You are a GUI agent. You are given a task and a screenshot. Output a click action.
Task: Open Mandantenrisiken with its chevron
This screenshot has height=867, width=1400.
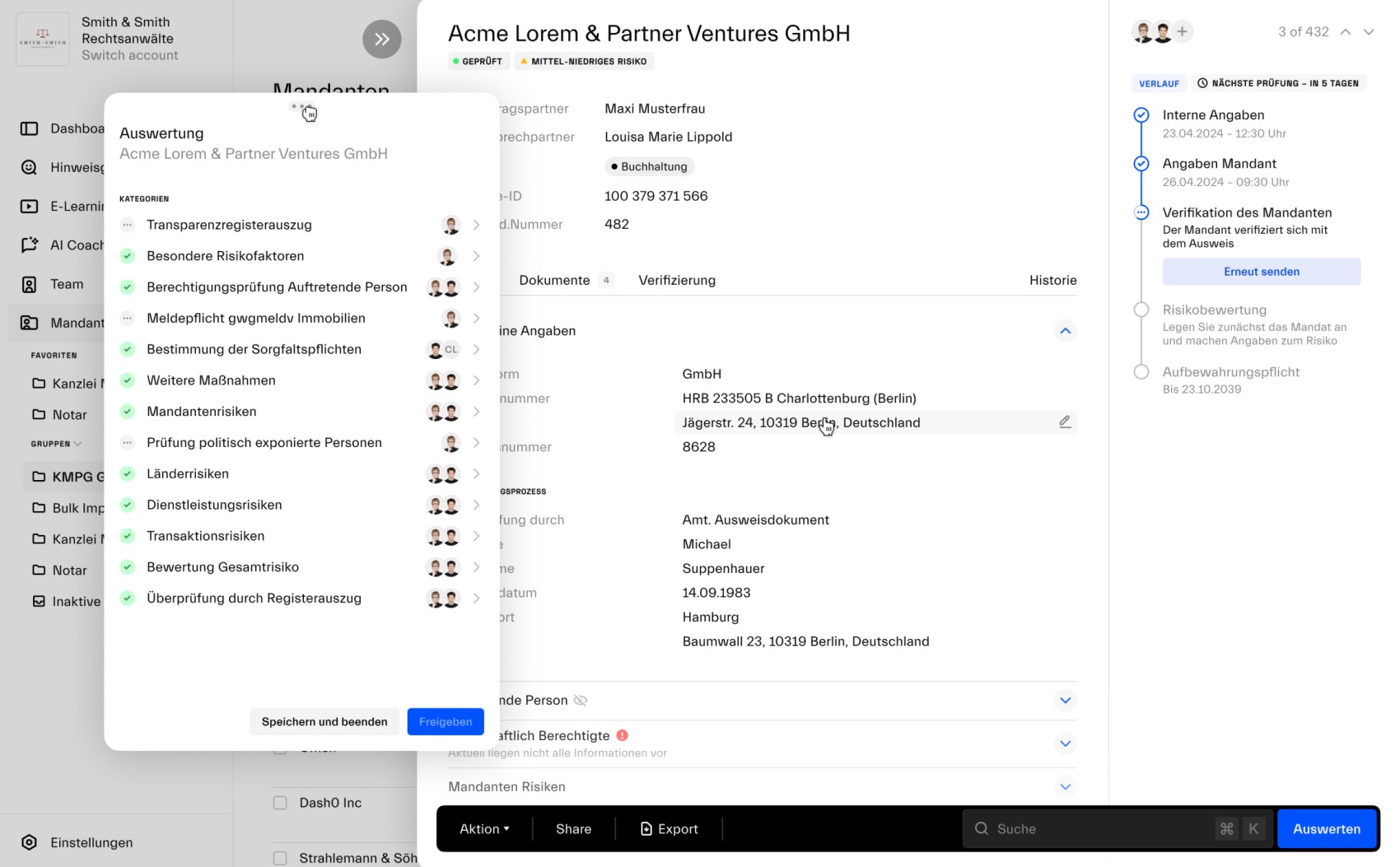(x=476, y=412)
